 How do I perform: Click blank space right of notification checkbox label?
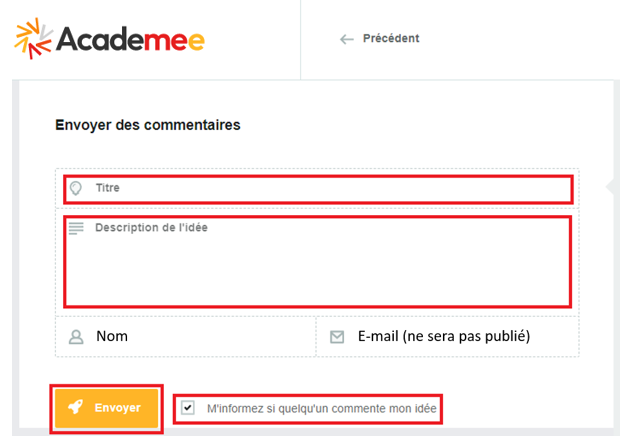pos(520,408)
